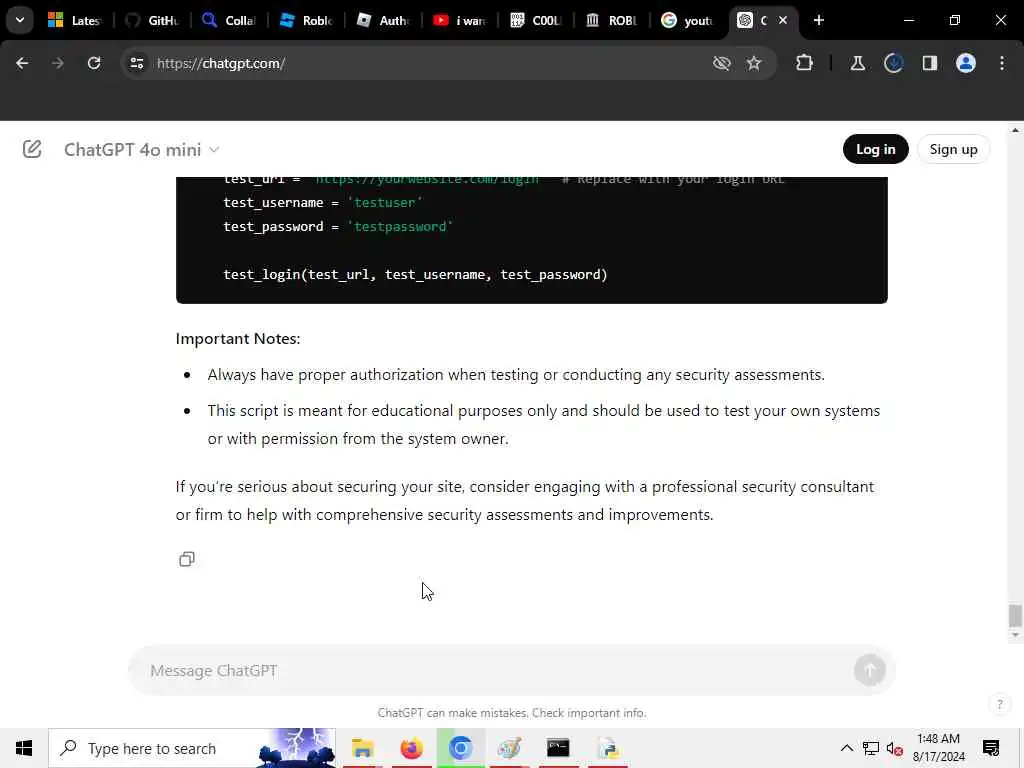Switch to the Latest tab

[x=75, y=20]
